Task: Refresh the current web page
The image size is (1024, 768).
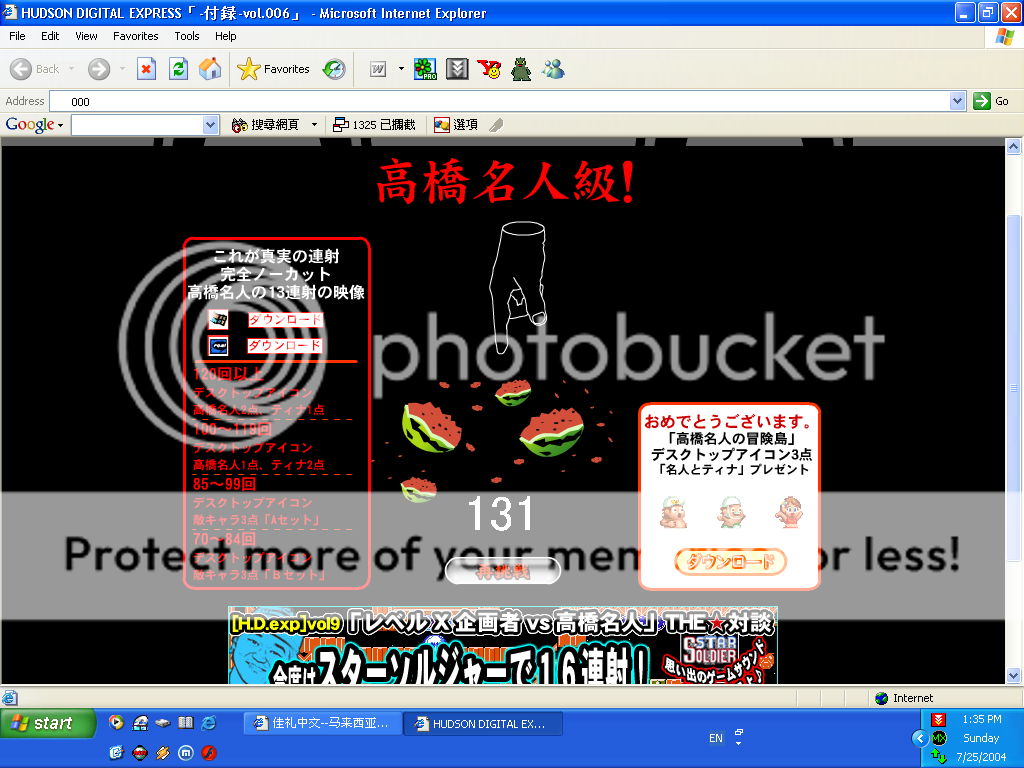Action: 178,69
